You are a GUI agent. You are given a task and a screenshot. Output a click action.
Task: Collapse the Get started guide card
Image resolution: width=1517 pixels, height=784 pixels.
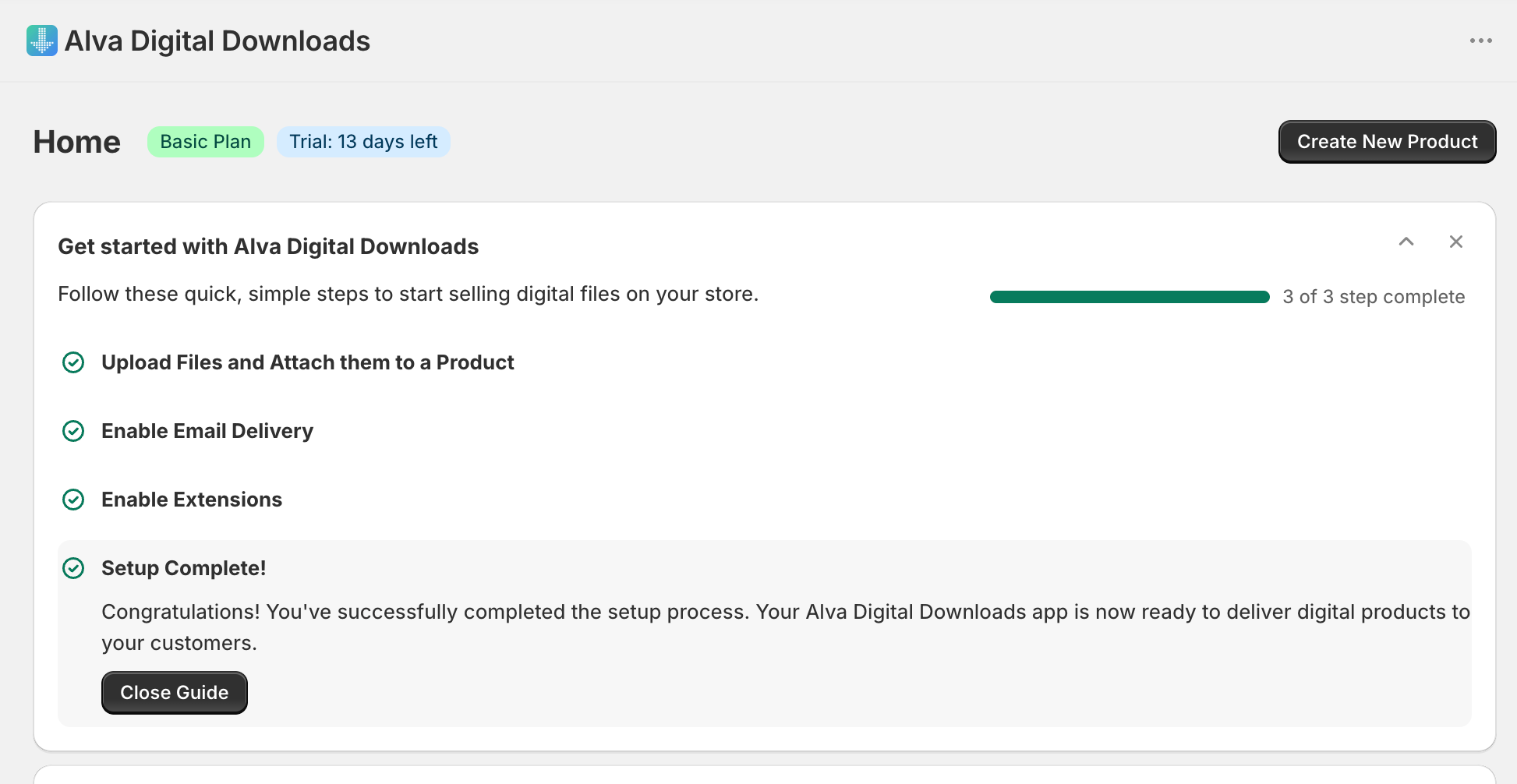coord(1406,242)
